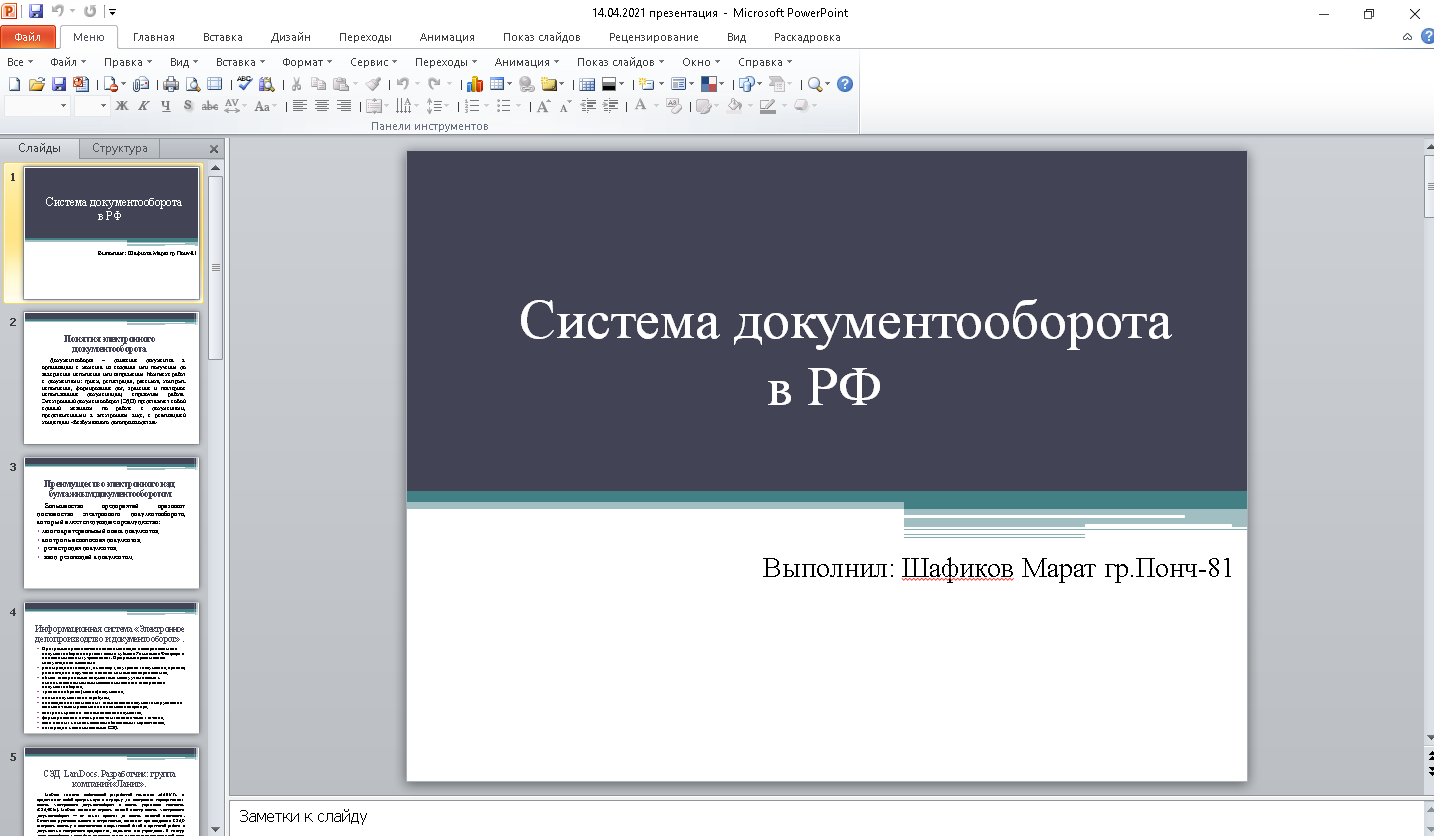The image size is (1434, 836).
Task: Click the Open folder icon
Action: click(x=37, y=84)
